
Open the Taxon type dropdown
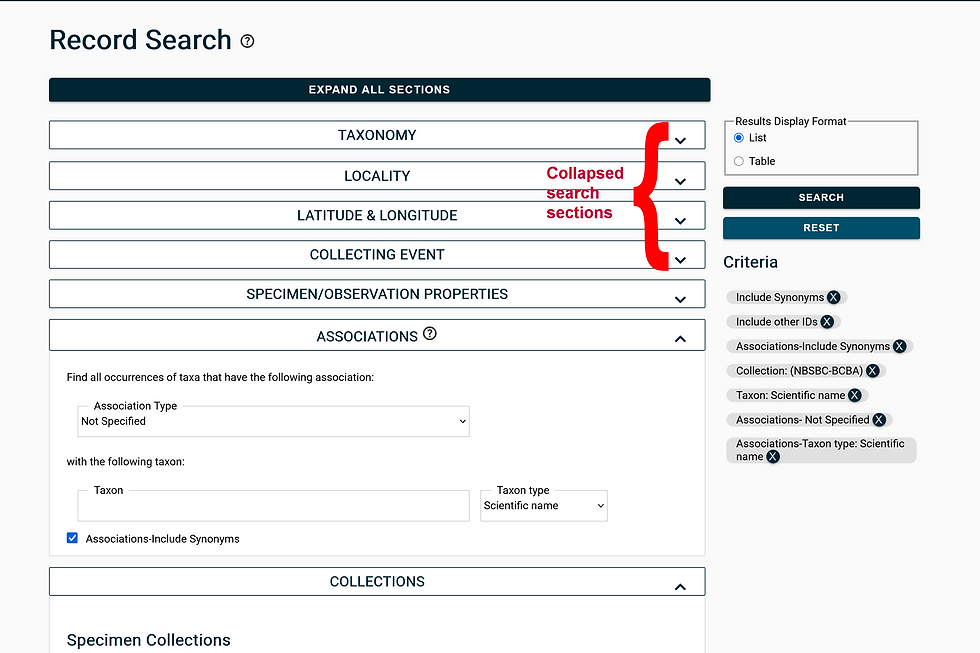543,505
